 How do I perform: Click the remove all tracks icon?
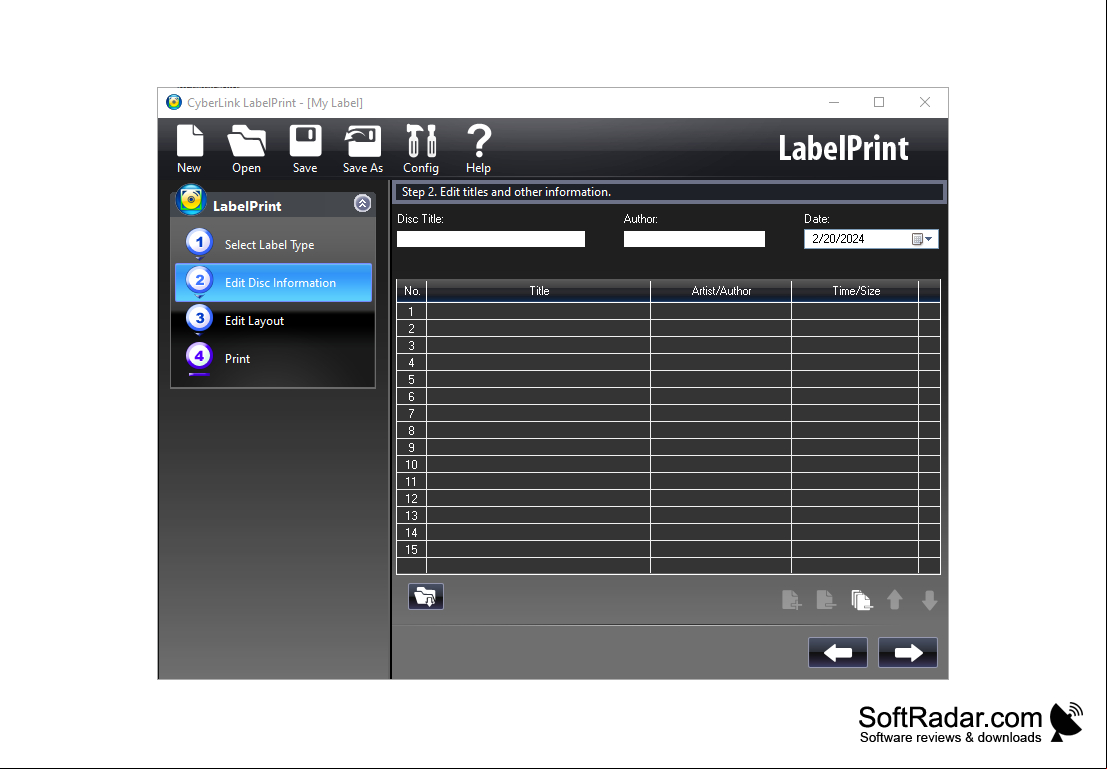[861, 600]
